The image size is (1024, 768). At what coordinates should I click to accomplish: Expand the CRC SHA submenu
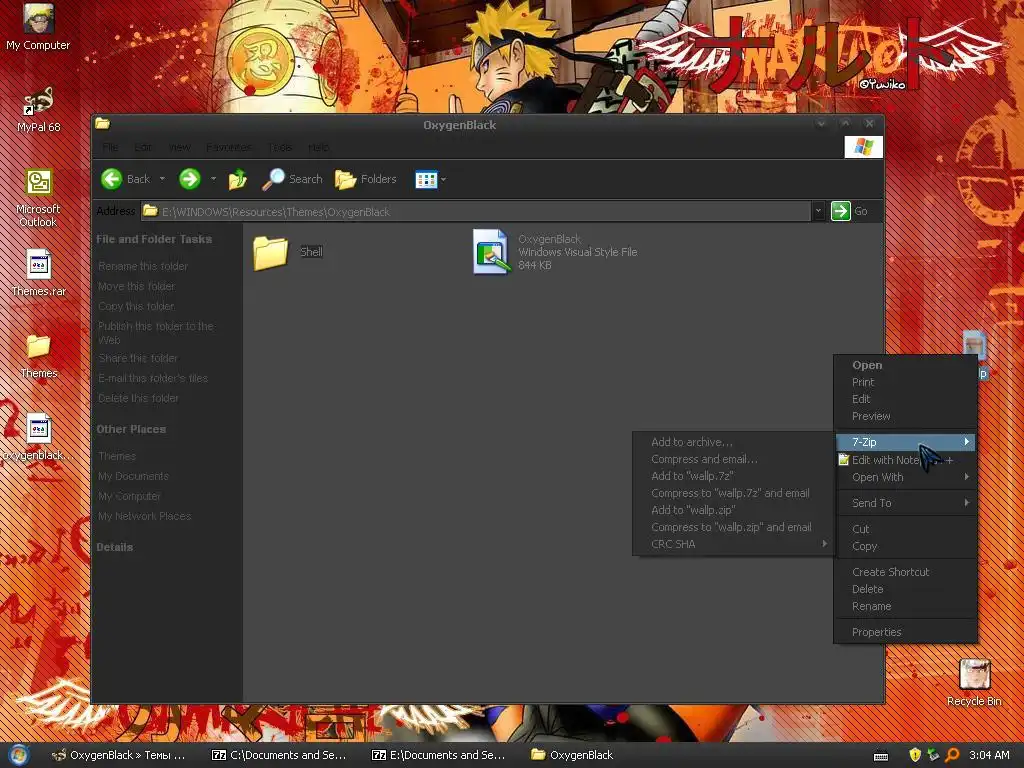coord(733,544)
